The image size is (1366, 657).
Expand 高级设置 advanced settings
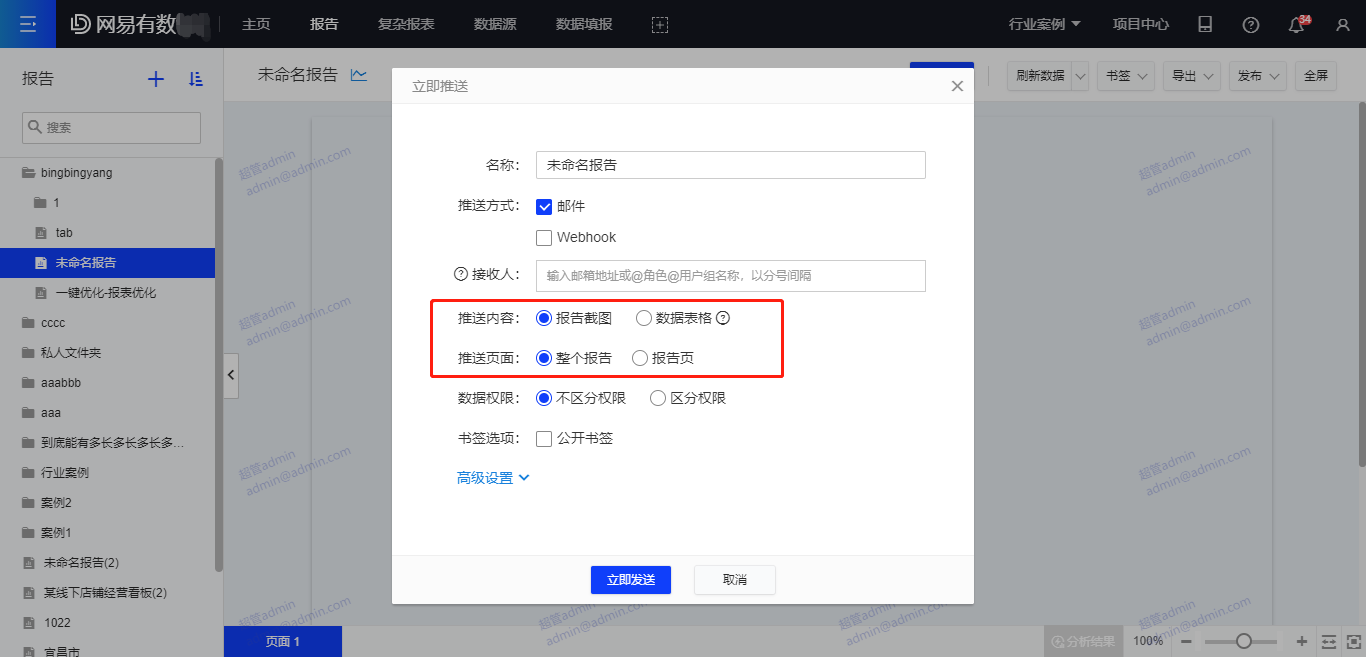pyautogui.click(x=493, y=478)
